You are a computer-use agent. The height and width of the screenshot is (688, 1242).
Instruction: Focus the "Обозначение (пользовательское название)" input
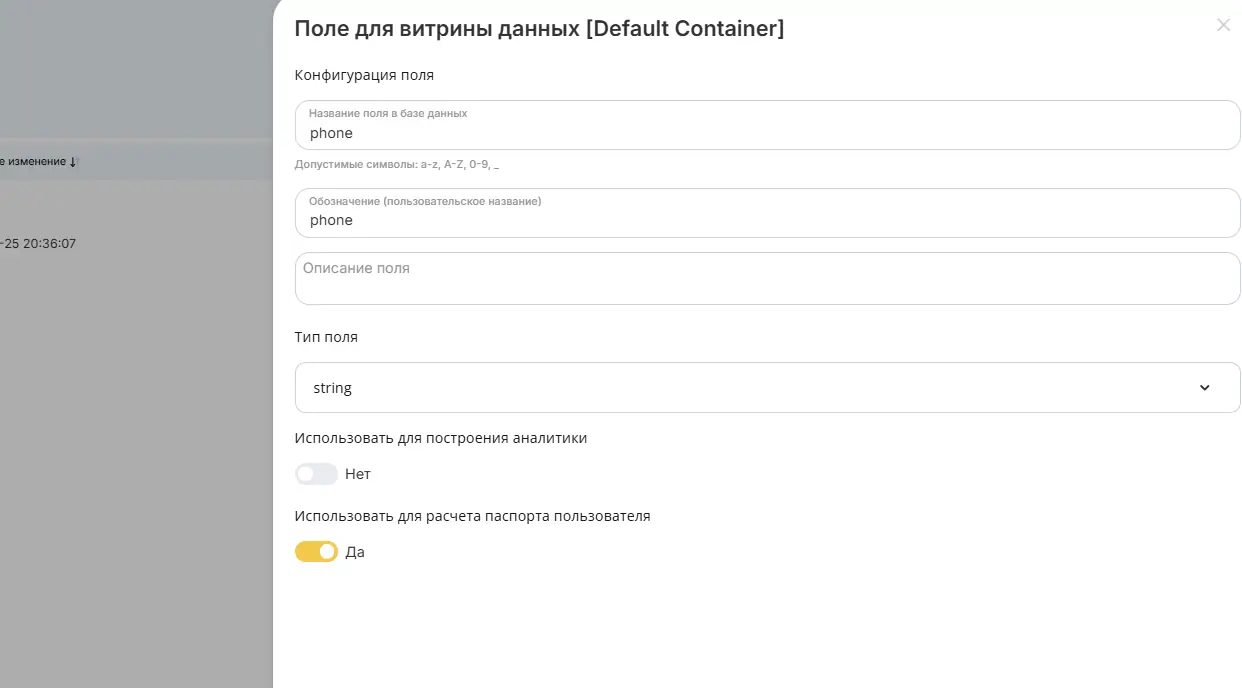pyautogui.click(x=767, y=213)
